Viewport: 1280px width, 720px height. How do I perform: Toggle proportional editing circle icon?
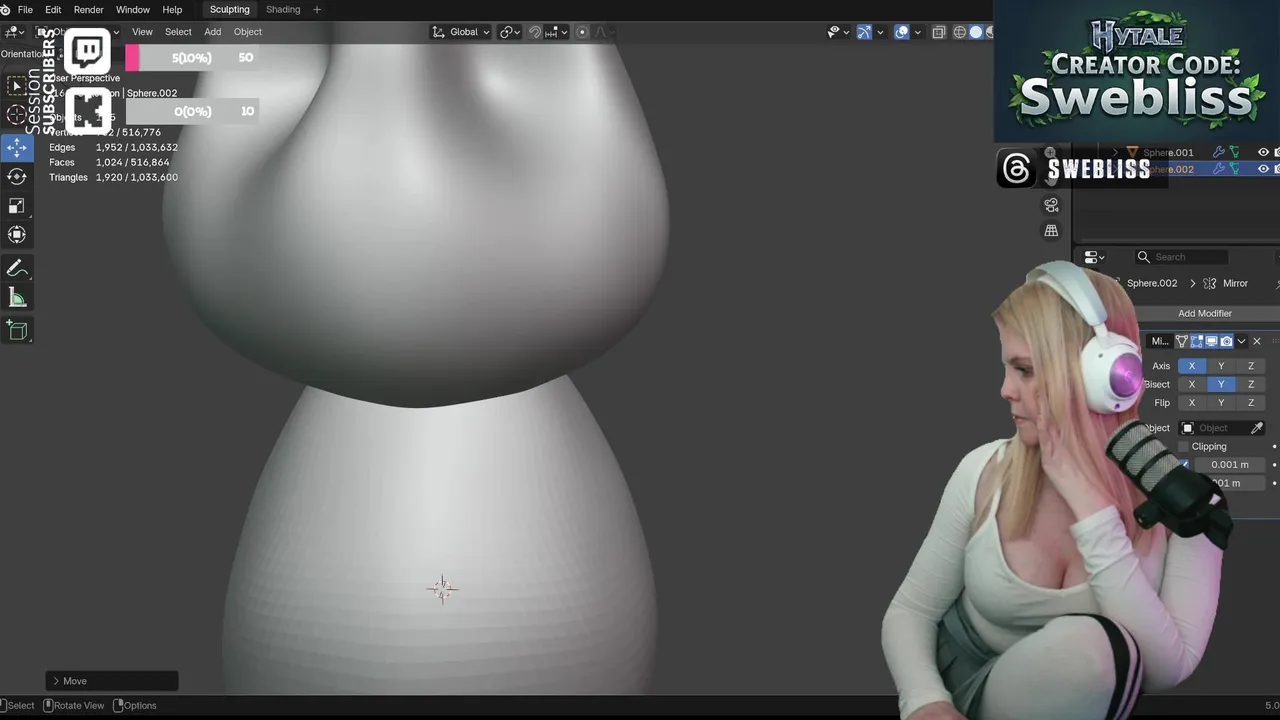click(x=582, y=32)
